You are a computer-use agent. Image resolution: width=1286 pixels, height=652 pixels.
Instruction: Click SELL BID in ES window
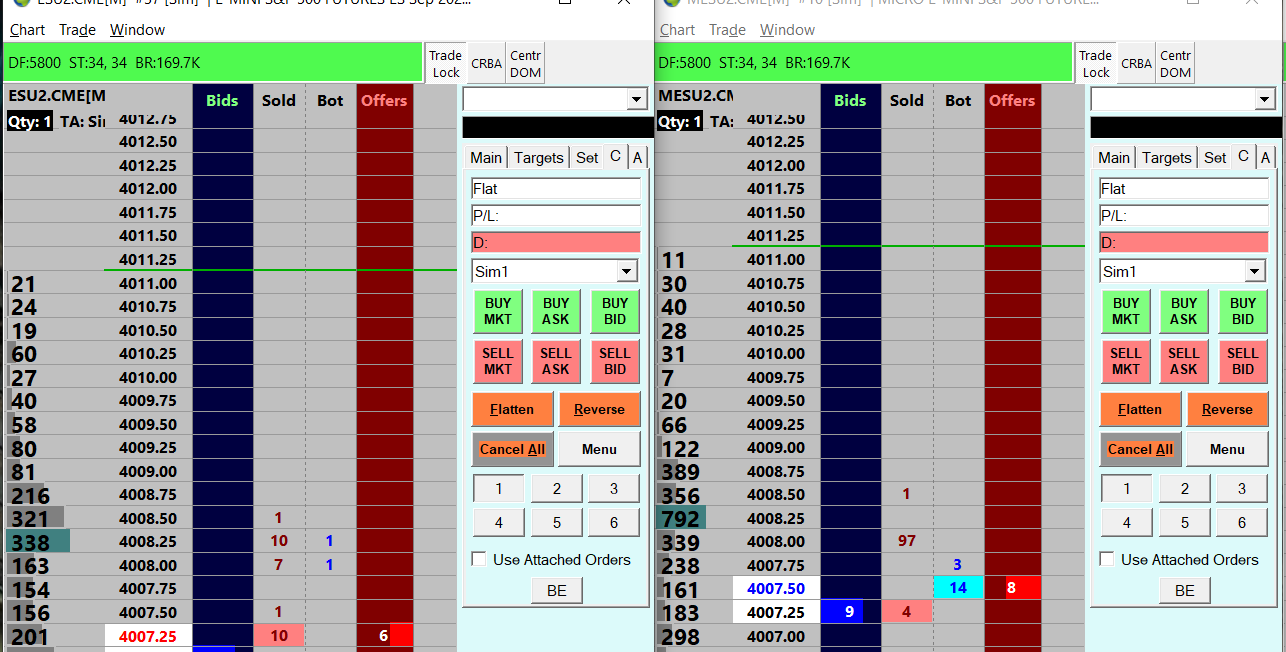click(x=615, y=361)
